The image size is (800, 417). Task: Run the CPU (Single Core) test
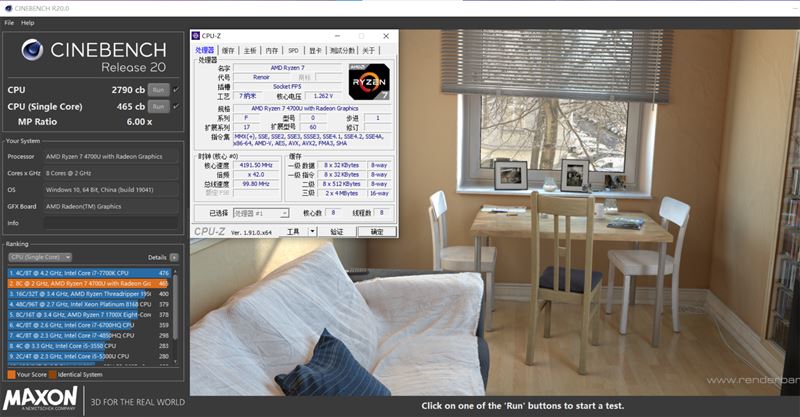click(x=158, y=107)
